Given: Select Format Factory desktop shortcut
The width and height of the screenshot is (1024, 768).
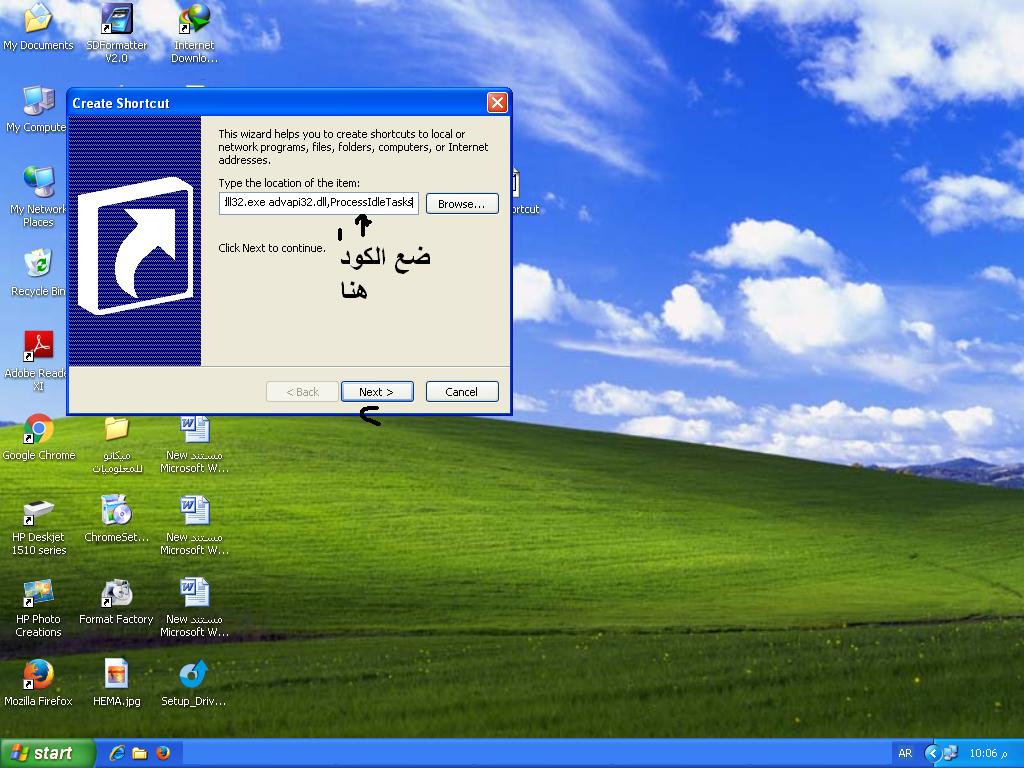Looking at the screenshot, I should point(116,601).
